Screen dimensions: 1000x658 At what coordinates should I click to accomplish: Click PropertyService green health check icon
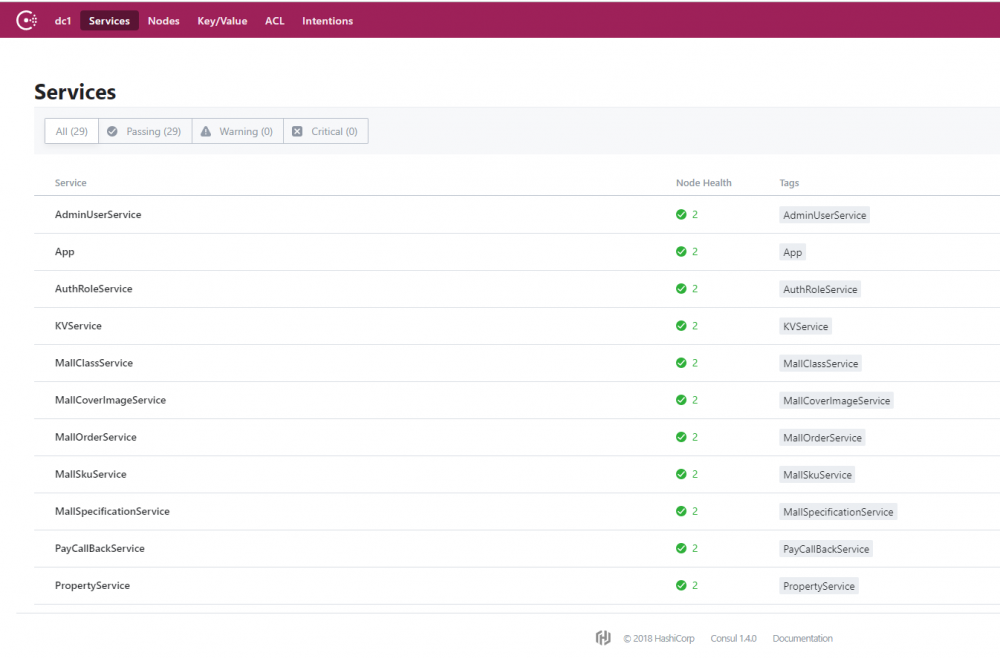click(x=681, y=585)
